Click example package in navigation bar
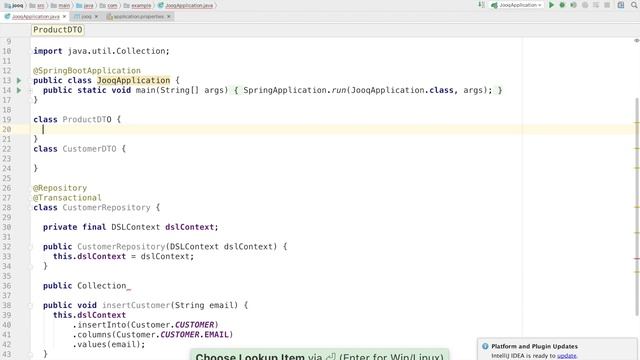 (138, 5)
